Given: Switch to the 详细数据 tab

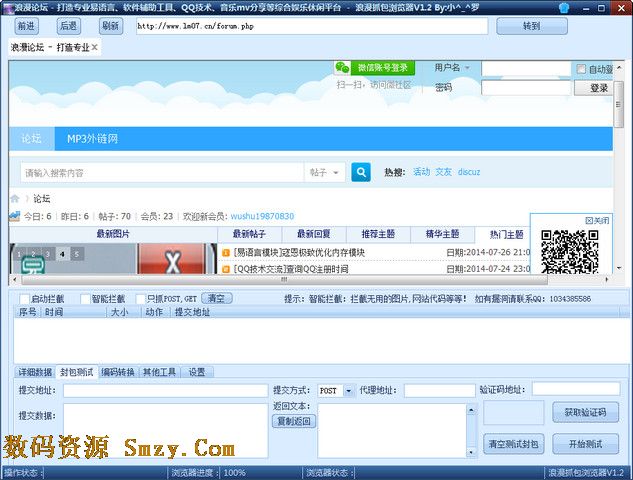Looking at the screenshot, I should pos(35,372).
